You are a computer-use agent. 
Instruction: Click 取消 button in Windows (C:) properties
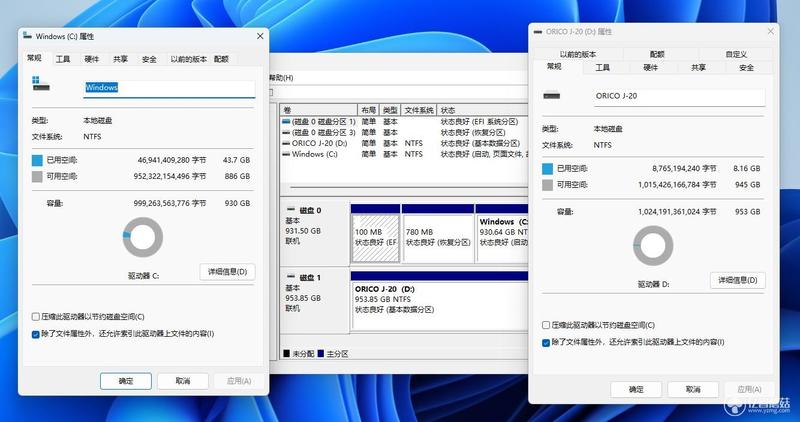[183, 381]
